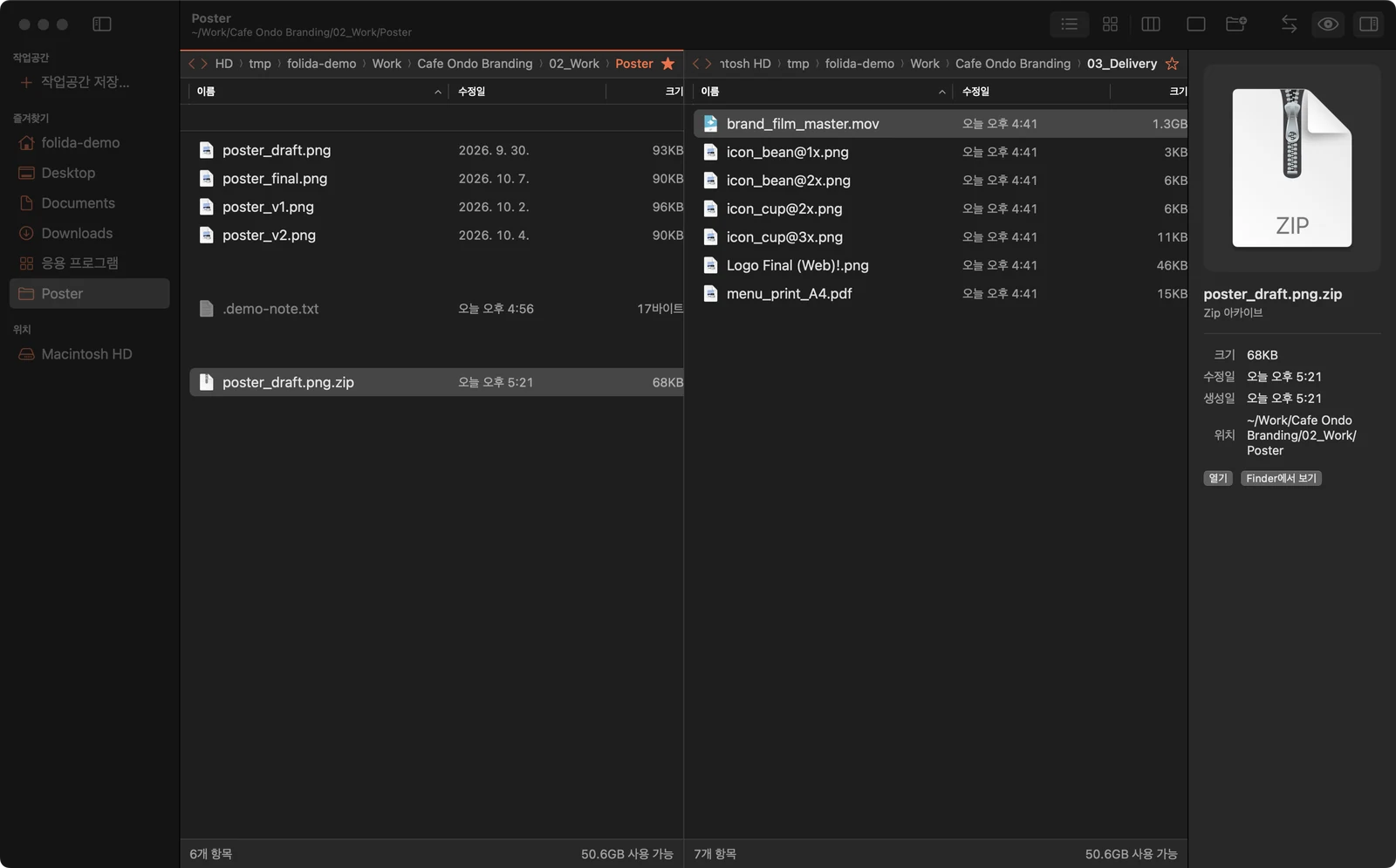Toggle the sidebar panel icon
The height and width of the screenshot is (868, 1396).
[102, 24]
